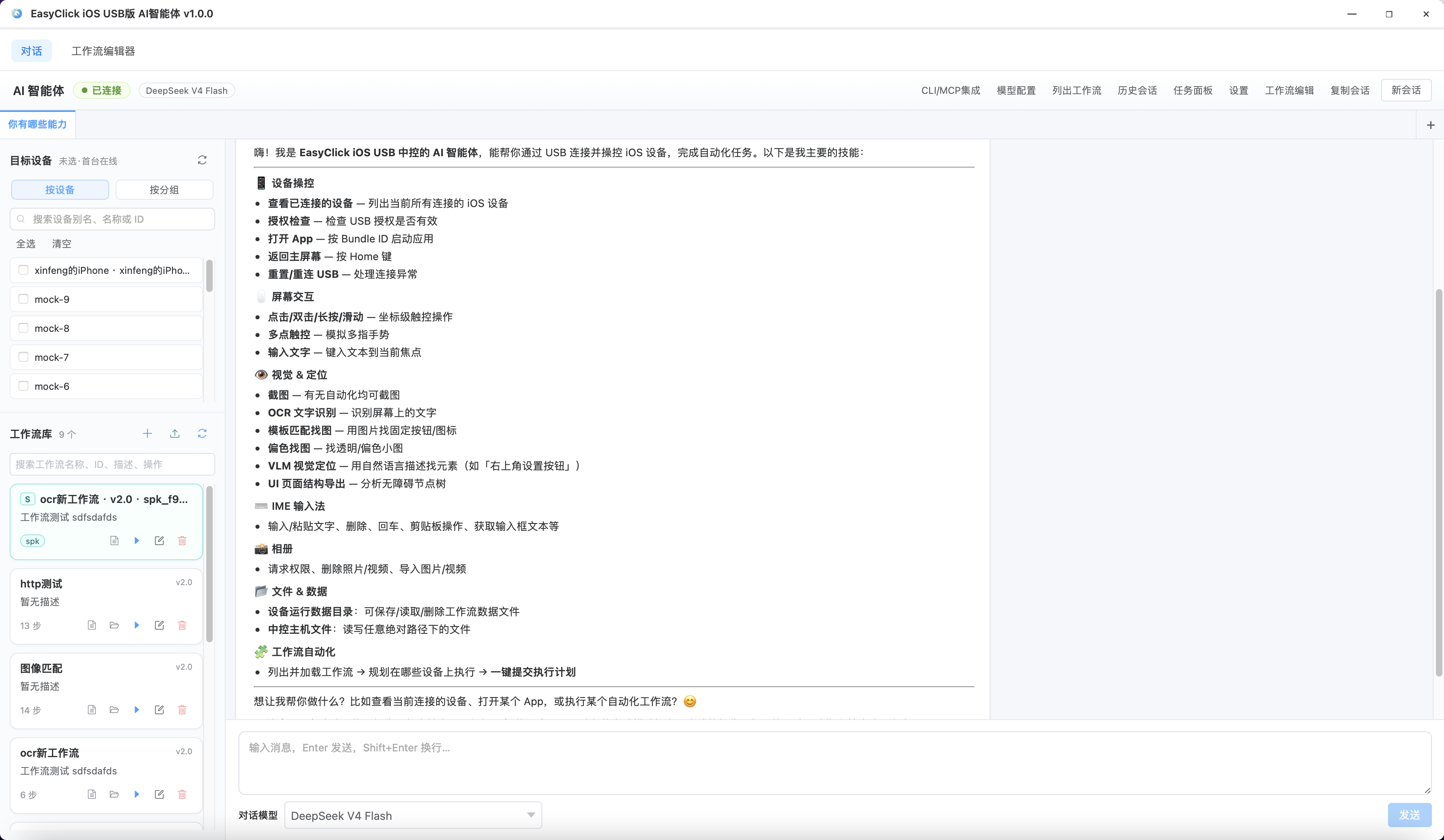Edit the spk ocr新工作流 package
The image size is (1444, 840).
[159, 540]
